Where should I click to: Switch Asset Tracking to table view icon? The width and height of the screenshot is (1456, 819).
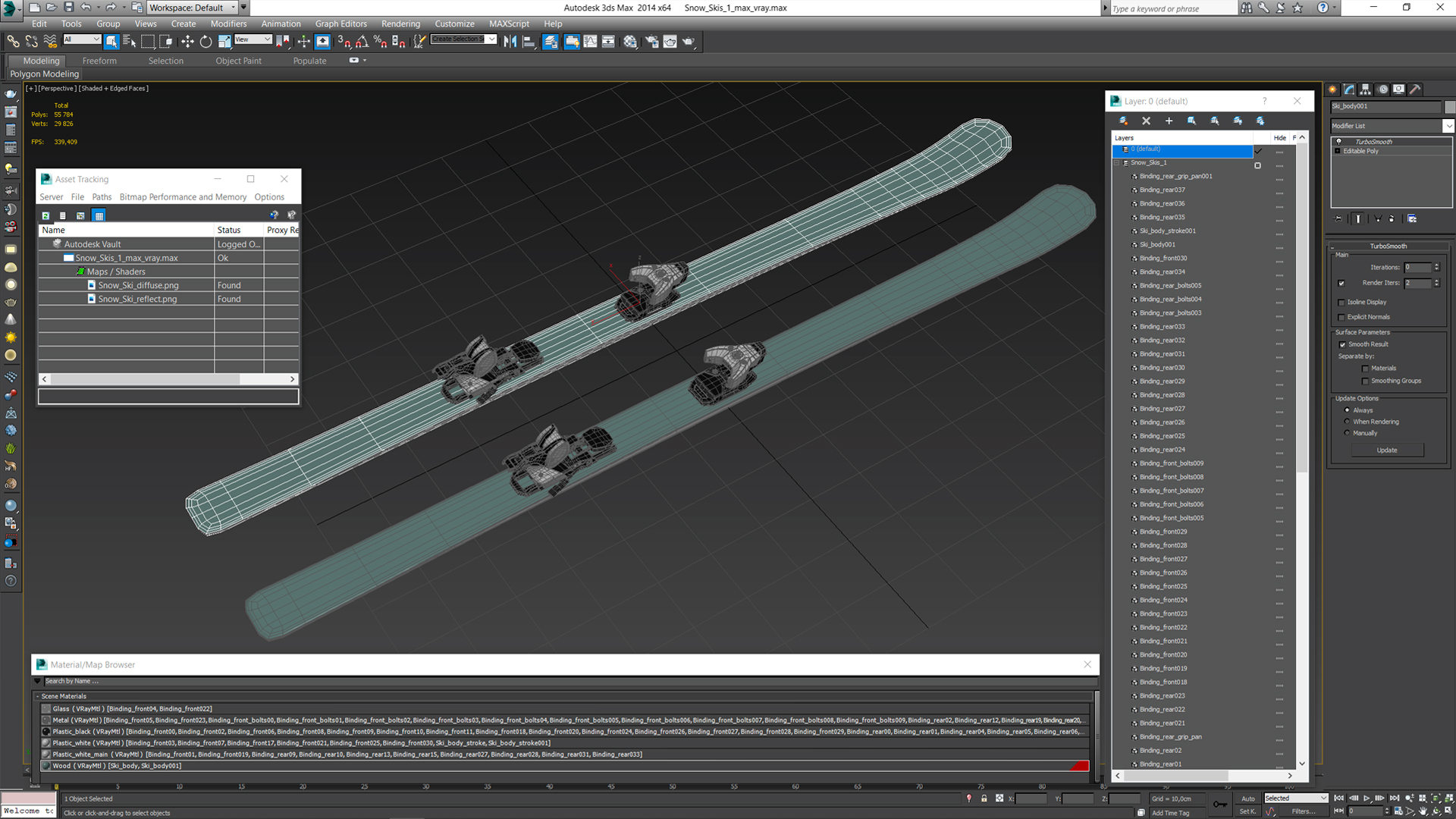(x=99, y=215)
